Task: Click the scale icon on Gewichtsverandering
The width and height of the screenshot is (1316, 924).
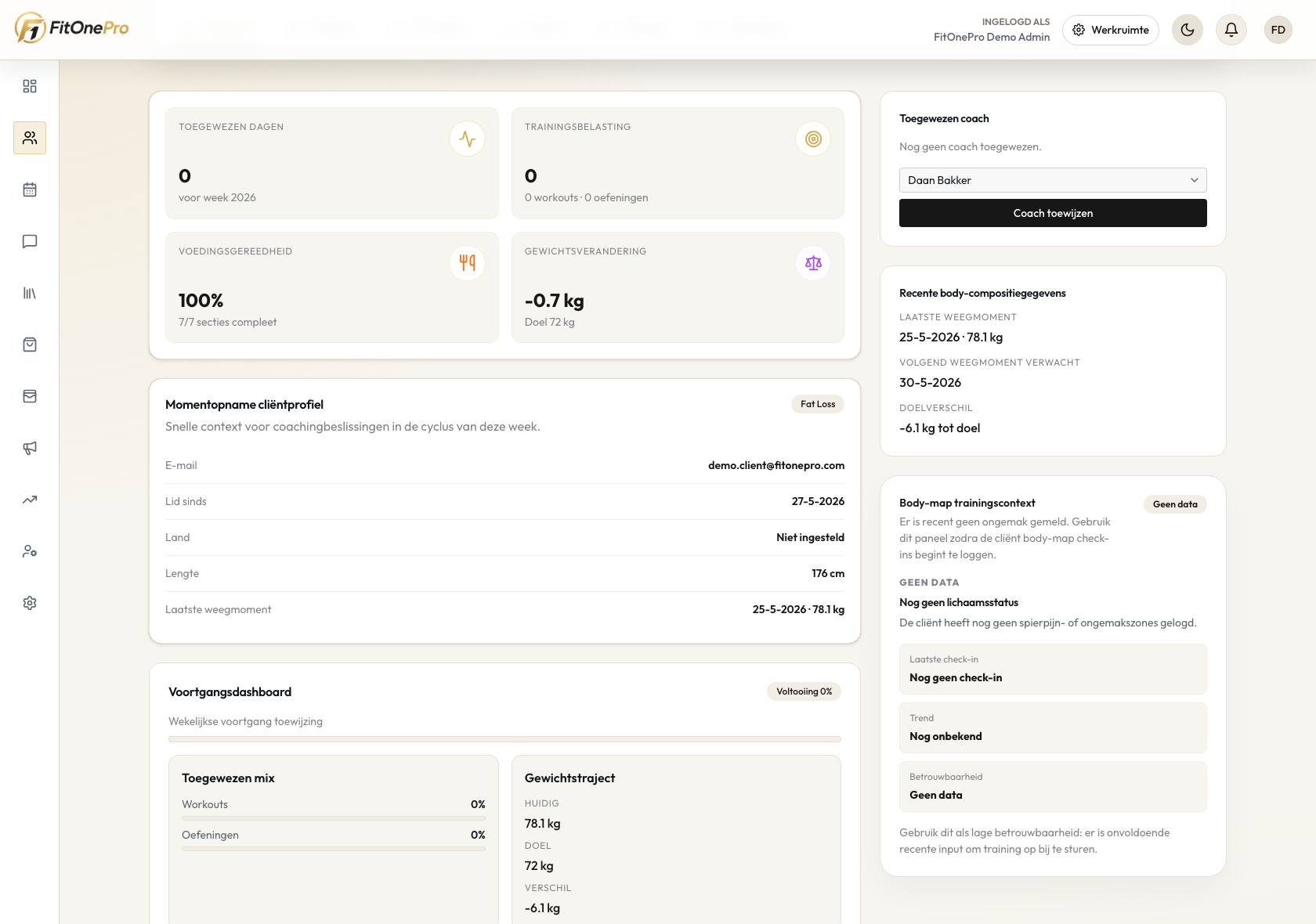Action: (813, 263)
